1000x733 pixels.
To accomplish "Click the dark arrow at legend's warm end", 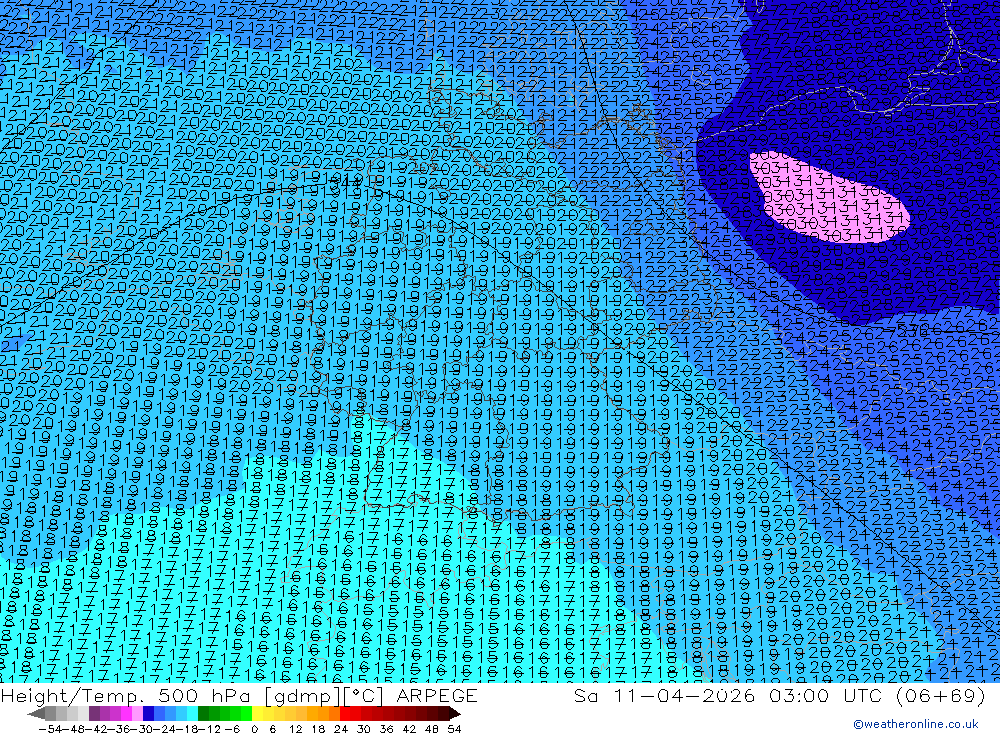I will pos(455,714).
